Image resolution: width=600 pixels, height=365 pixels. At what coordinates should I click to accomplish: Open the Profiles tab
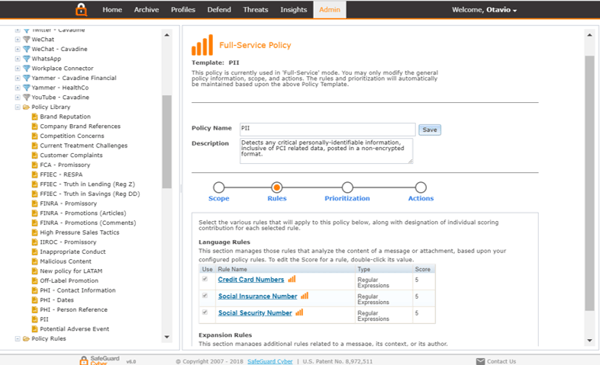pos(183,10)
